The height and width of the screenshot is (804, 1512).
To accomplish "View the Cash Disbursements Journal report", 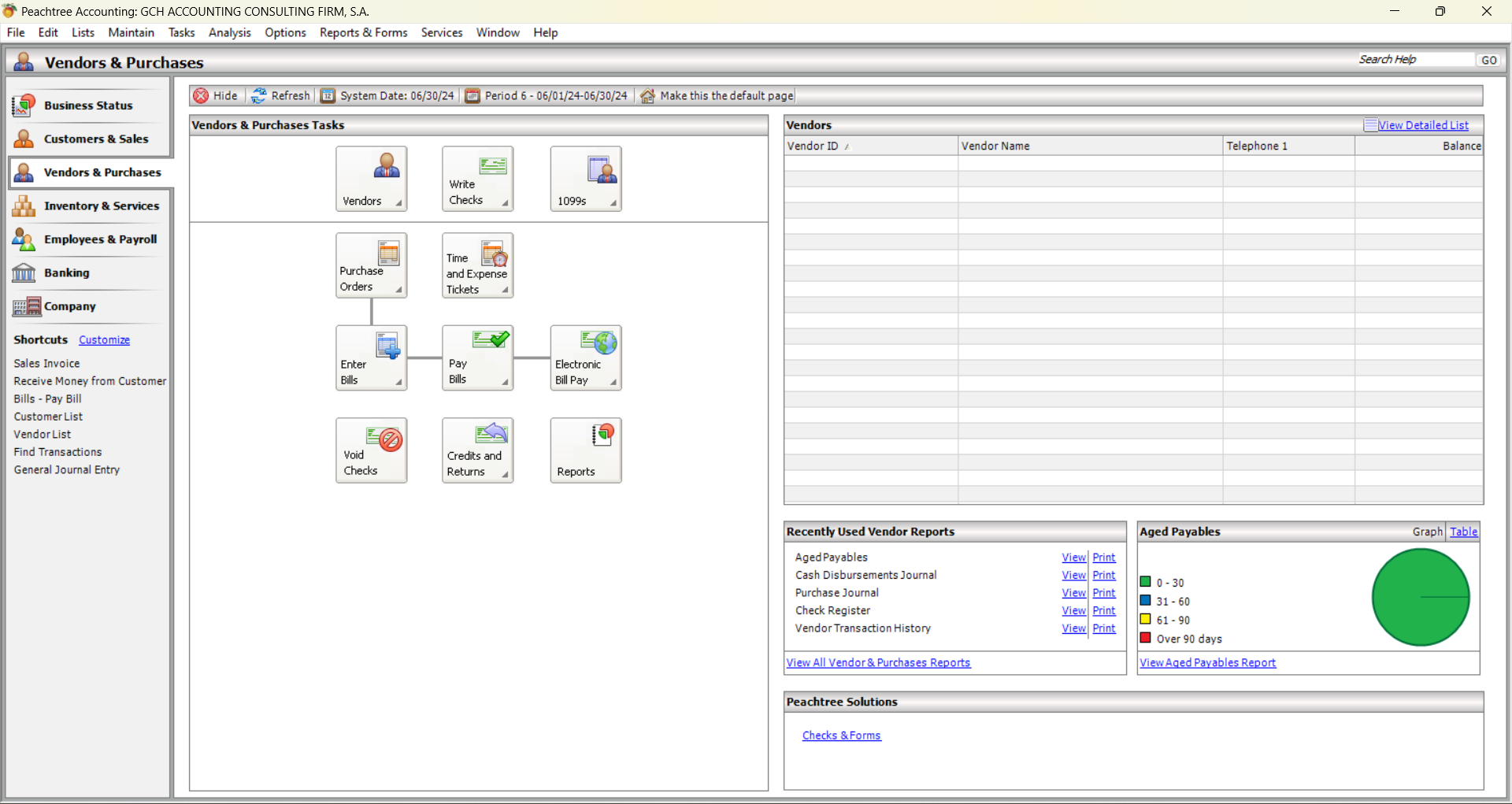I will coord(1073,576).
